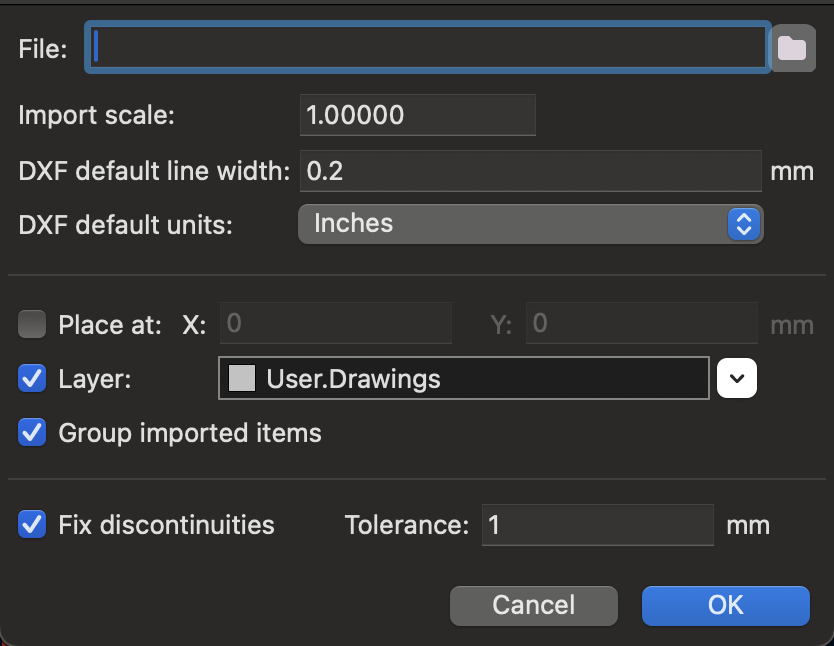Enable the Place at checkbox

point(33,324)
